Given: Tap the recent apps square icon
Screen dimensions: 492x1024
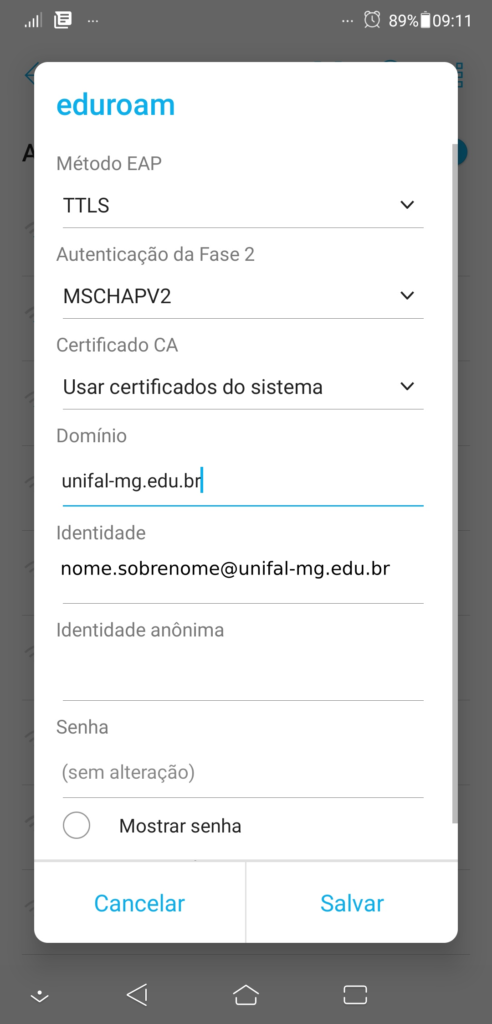Looking at the screenshot, I should pyautogui.click(x=355, y=994).
